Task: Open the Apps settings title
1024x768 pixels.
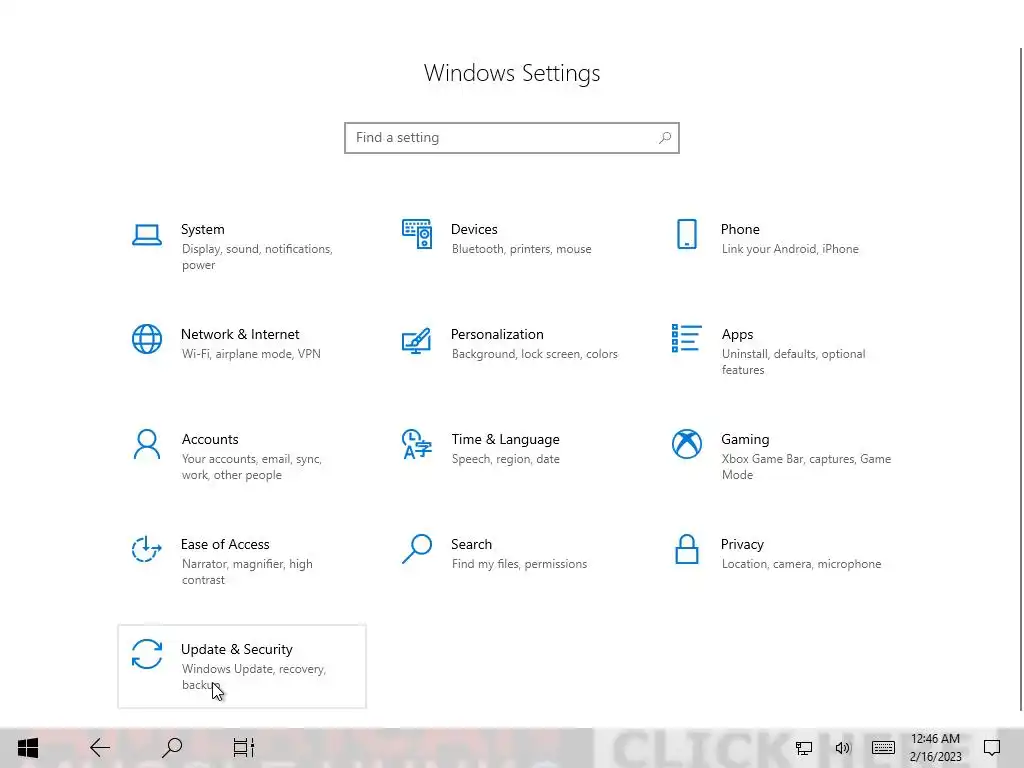Action: click(x=737, y=334)
